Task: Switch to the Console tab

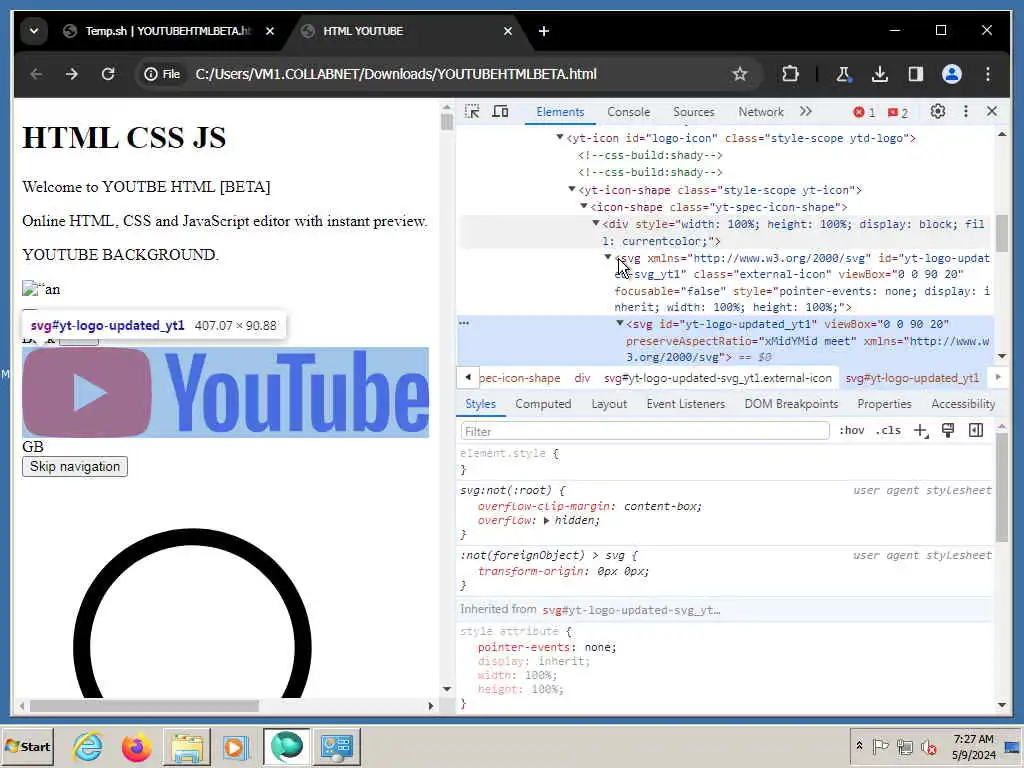Action: coord(628,112)
